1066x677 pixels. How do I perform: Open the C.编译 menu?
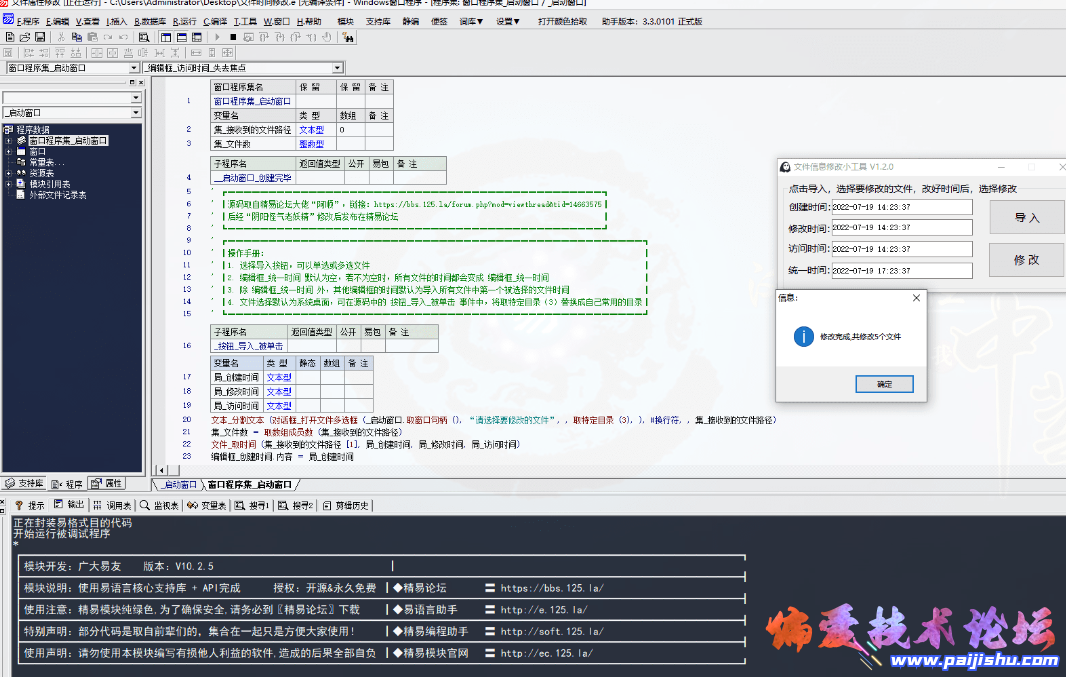[215, 21]
